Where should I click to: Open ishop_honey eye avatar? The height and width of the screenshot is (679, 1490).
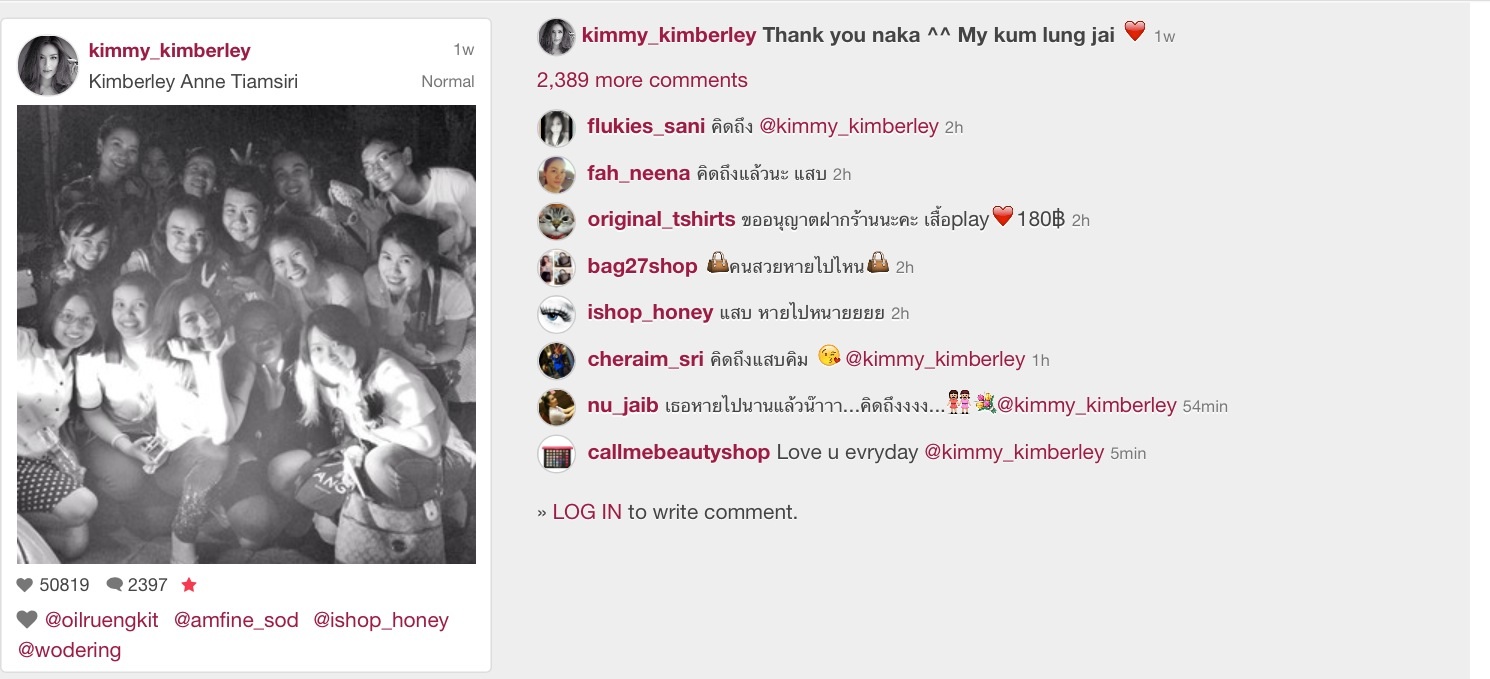(x=557, y=314)
